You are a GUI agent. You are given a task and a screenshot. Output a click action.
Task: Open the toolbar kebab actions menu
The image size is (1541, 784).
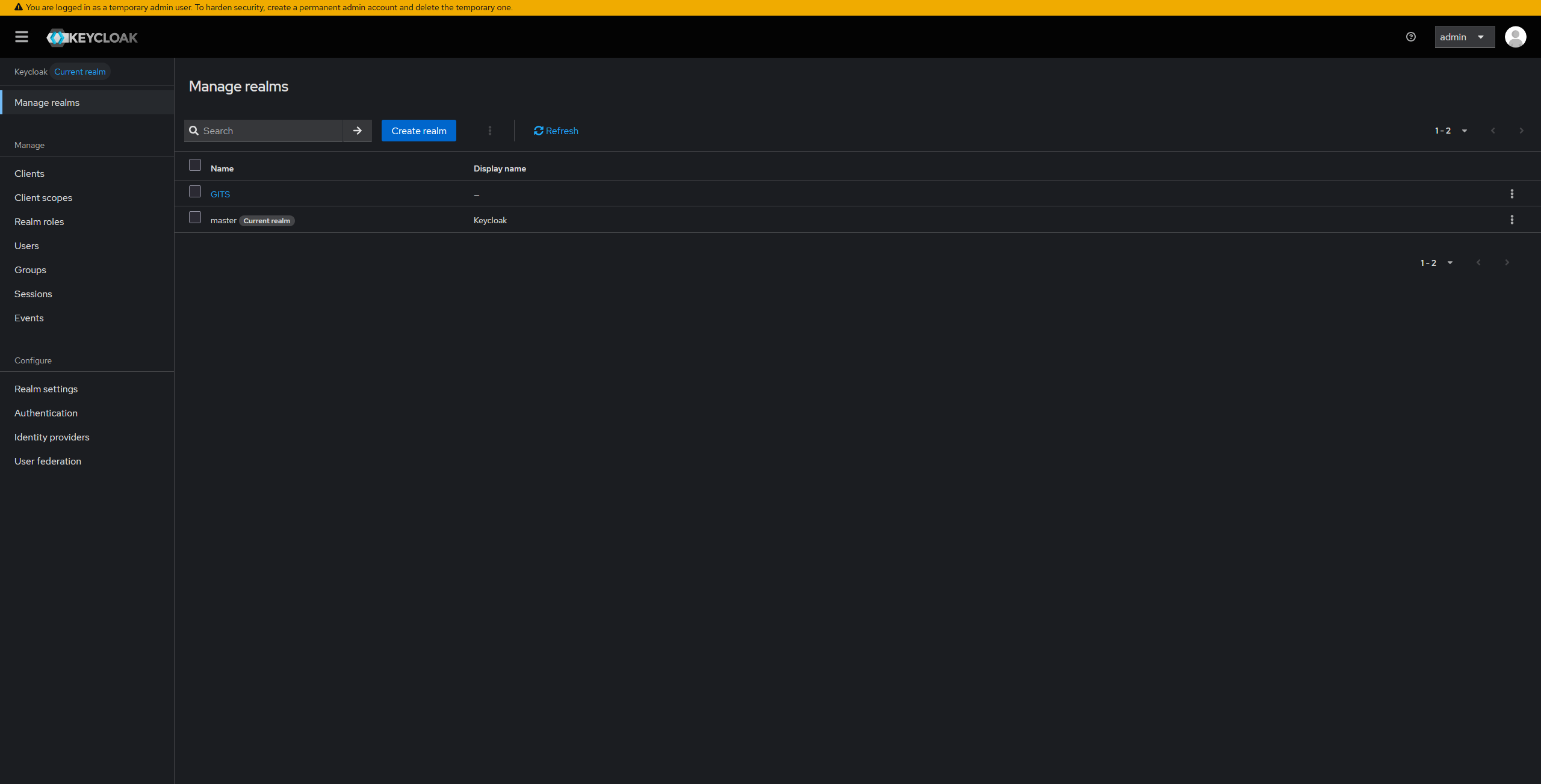point(490,131)
